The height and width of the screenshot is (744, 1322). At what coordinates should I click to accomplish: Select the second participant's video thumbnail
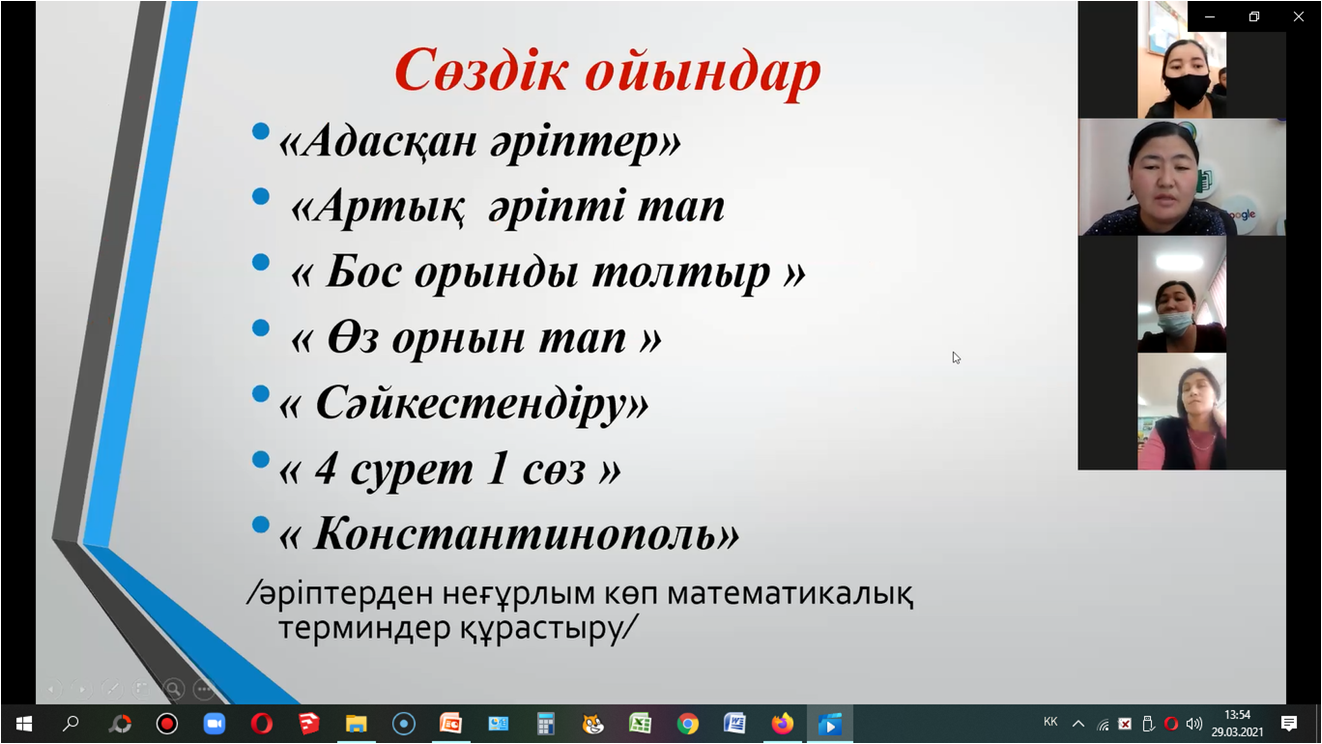(1181, 177)
